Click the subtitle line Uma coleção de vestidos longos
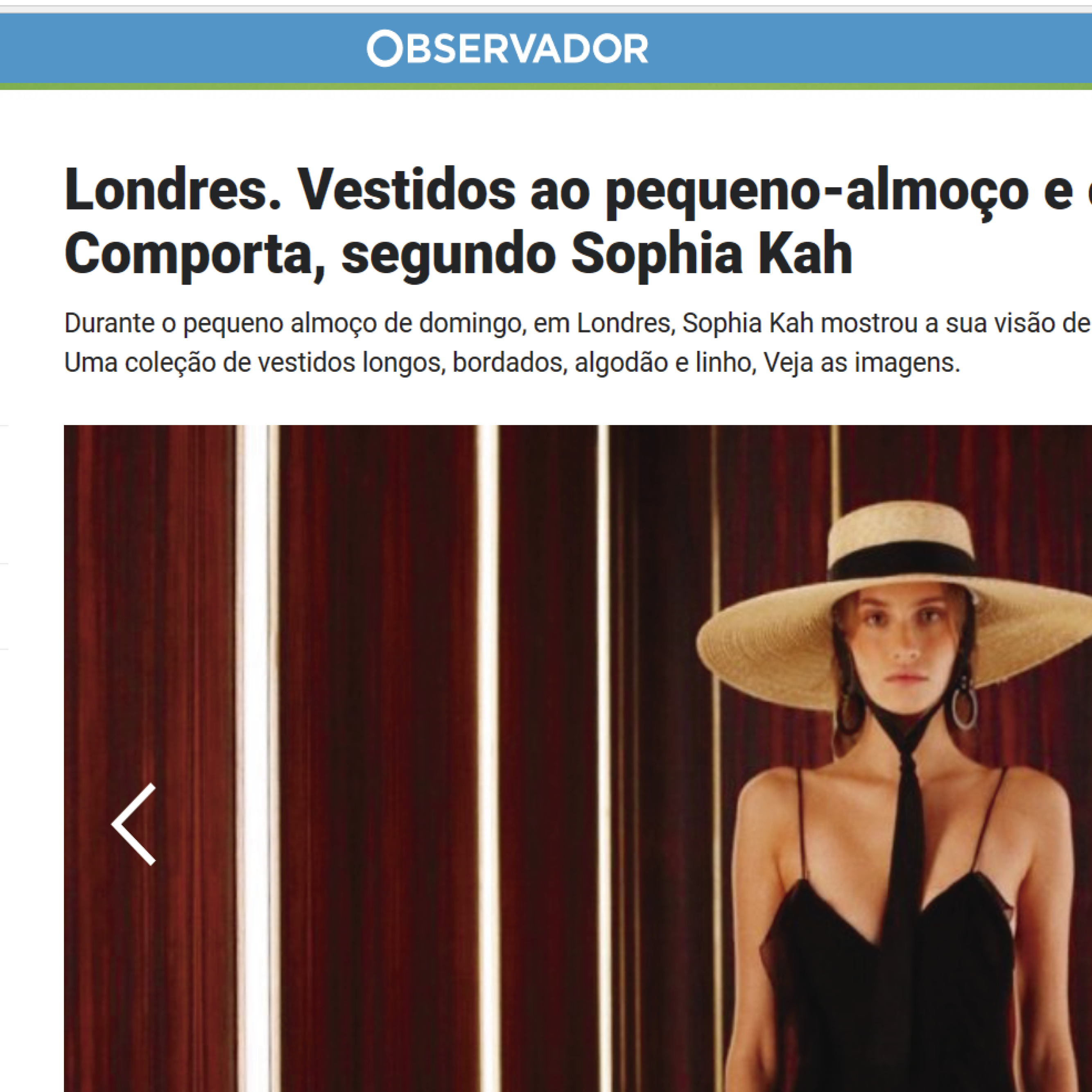The width and height of the screenshot is (1092, 1092). (512, 362)
